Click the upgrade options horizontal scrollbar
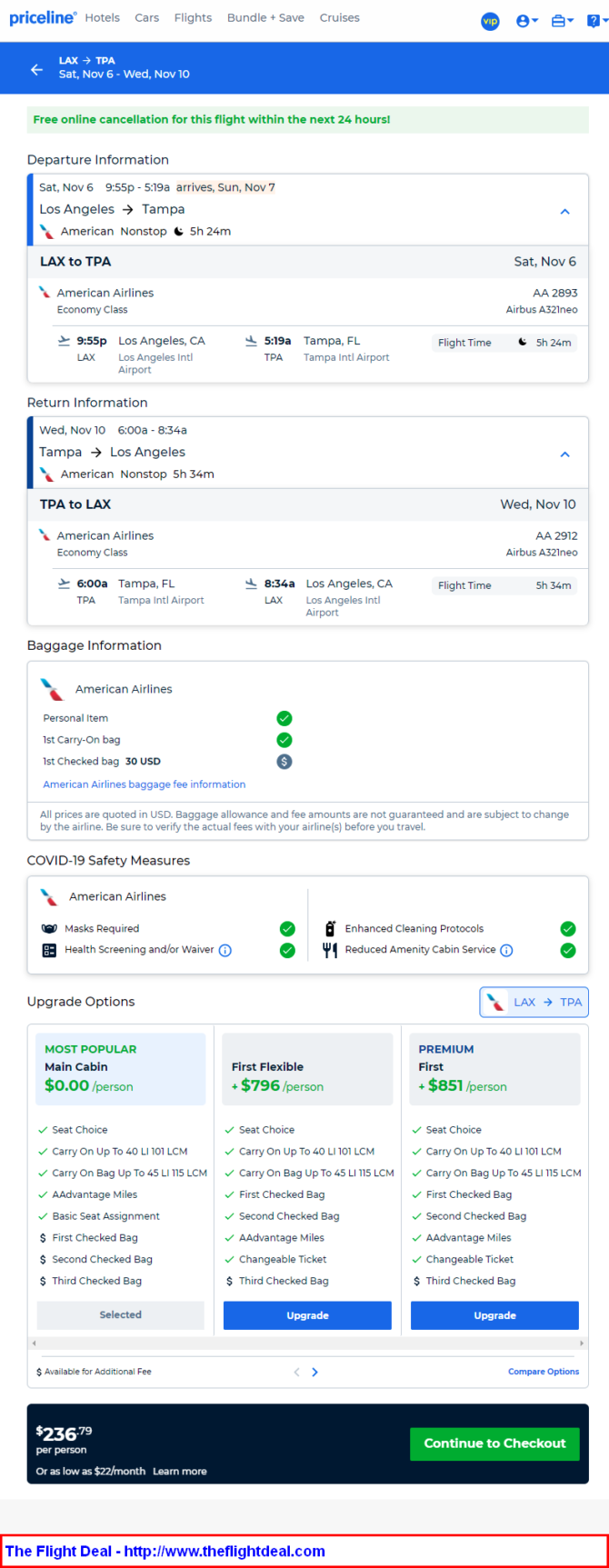This screenshot has width=609, height=1568. coord(308,1343)
